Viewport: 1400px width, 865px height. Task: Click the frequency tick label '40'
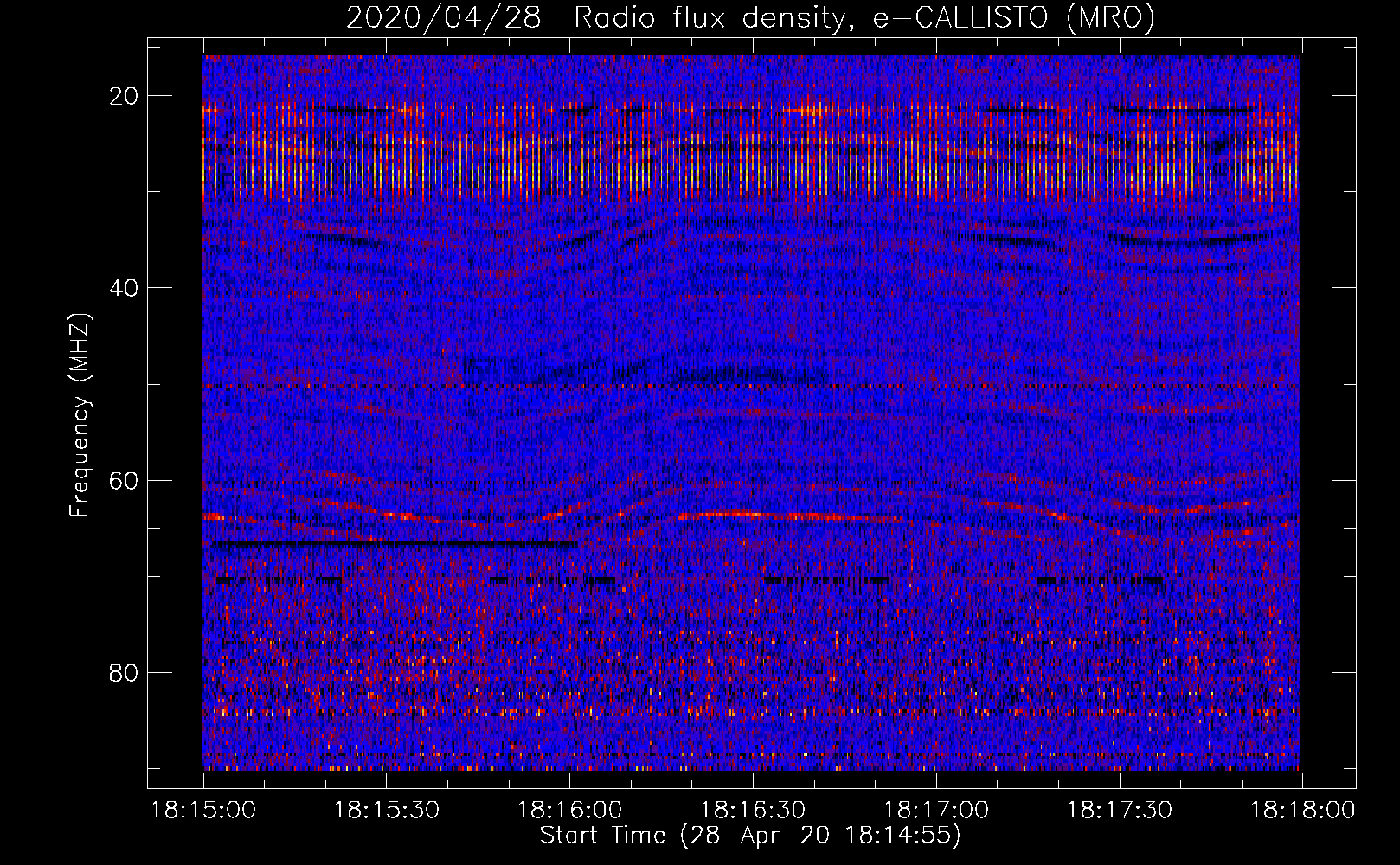pyautogui.click(x=124, y=288)
